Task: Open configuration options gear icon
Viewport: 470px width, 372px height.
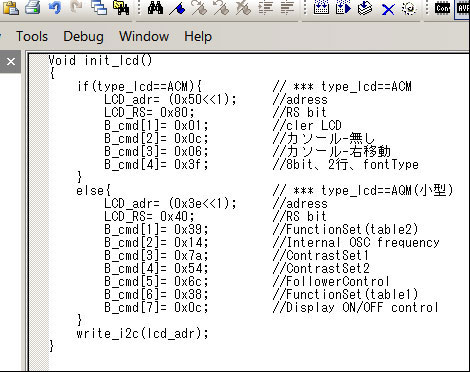Action: click(x=409, y=8)
